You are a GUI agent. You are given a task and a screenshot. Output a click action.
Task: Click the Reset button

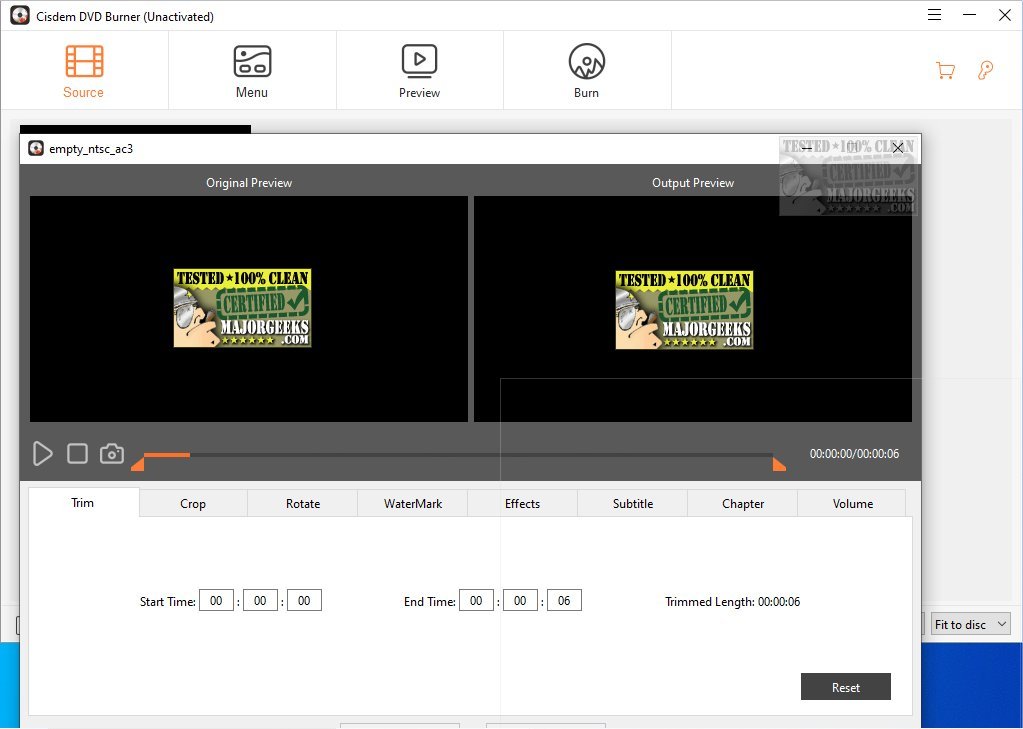846,687
